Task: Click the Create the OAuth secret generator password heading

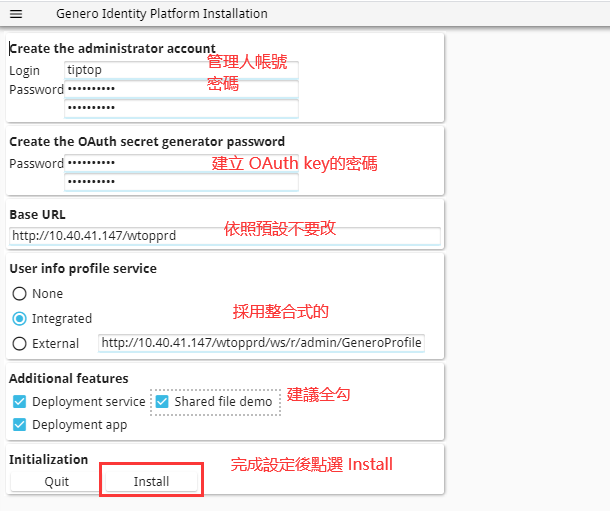Action: coord(147,142)
